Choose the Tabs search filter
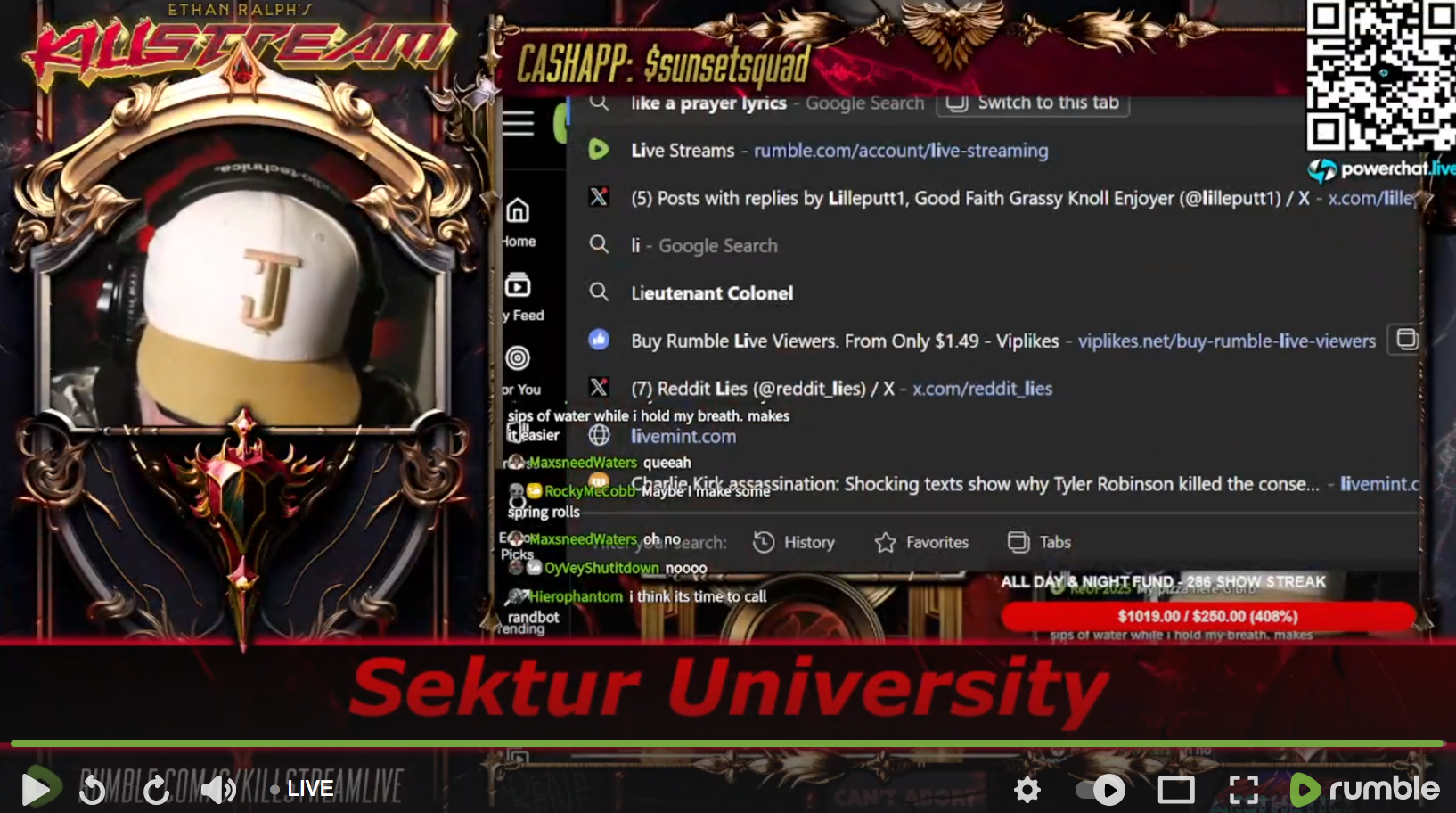1456x813 pixels. coord(1039,542)
